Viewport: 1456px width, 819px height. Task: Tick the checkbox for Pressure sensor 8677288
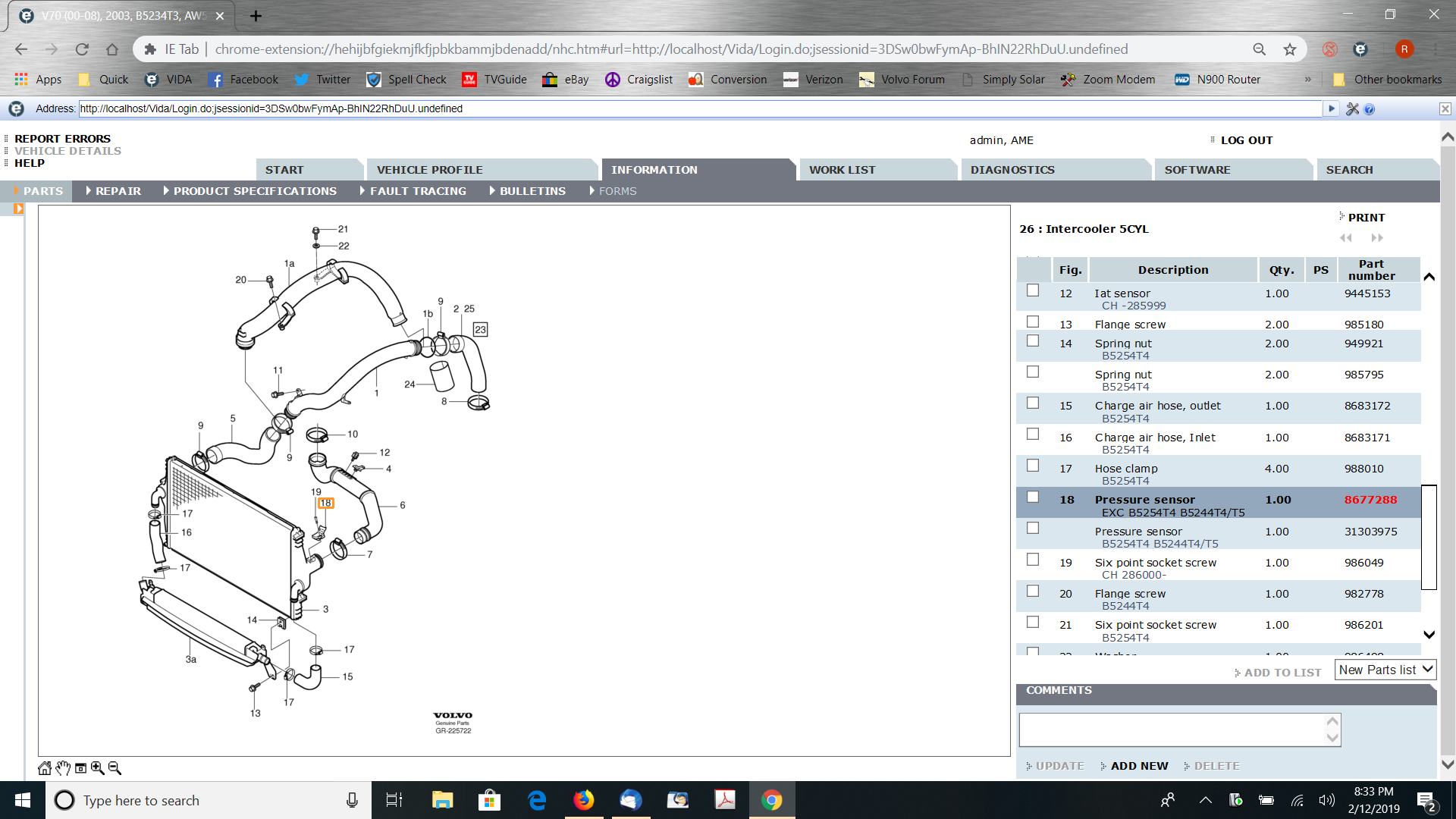click(x=1032, y=497)
